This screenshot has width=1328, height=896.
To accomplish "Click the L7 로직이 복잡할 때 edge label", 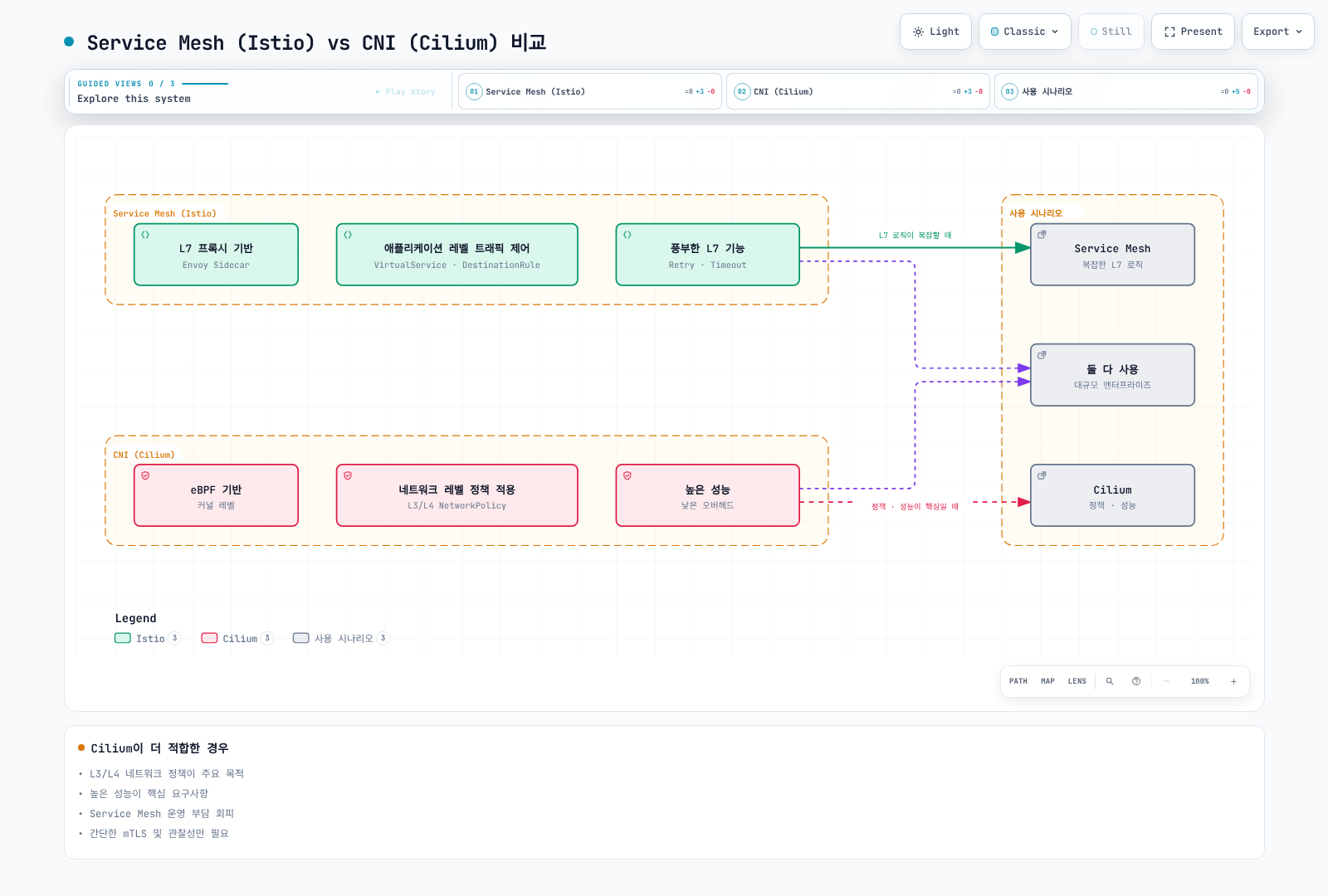I will tap(915, 236).
